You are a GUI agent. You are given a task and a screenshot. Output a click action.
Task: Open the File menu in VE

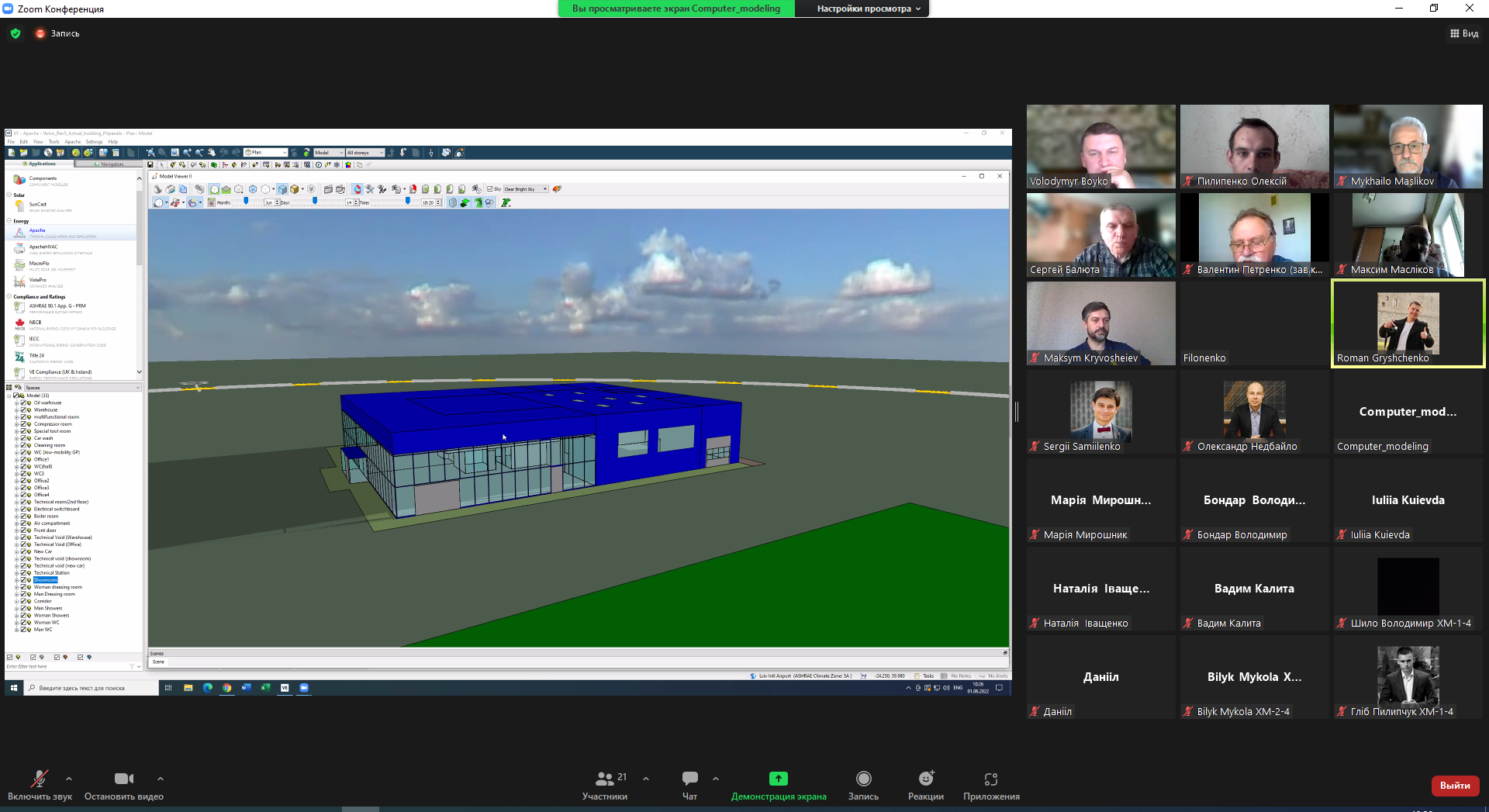tap(11, 142)
